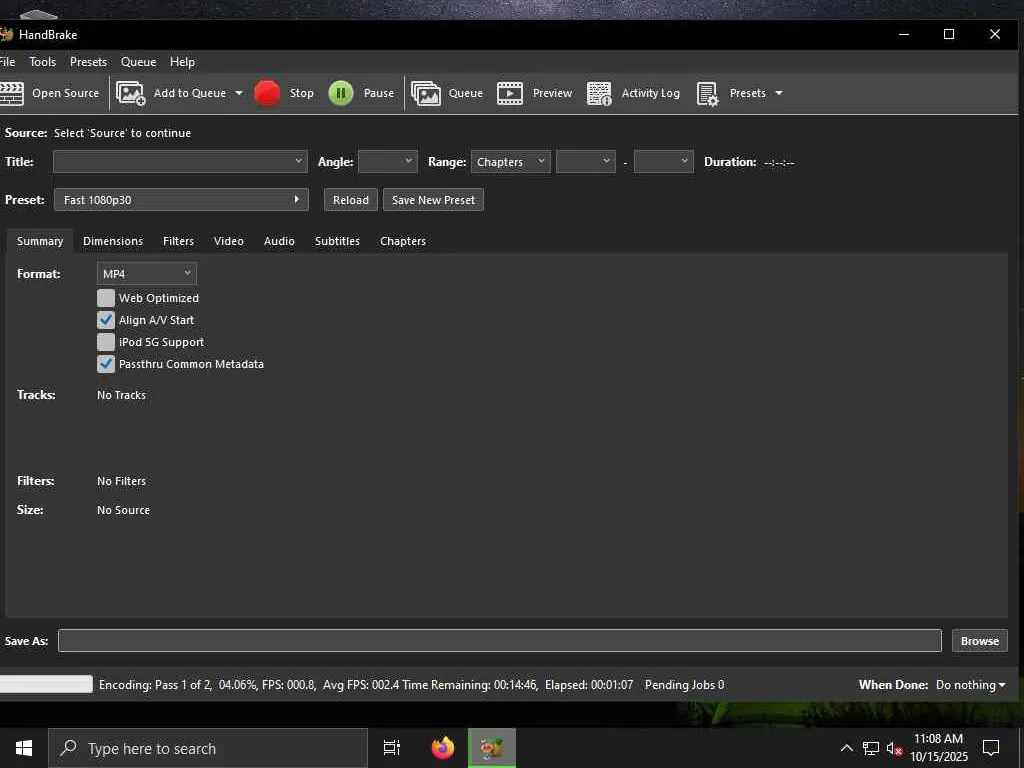Enable iPod 5G Support checkbox
The width and height of the screenshot is (1024, 768).
click(106, 342)
